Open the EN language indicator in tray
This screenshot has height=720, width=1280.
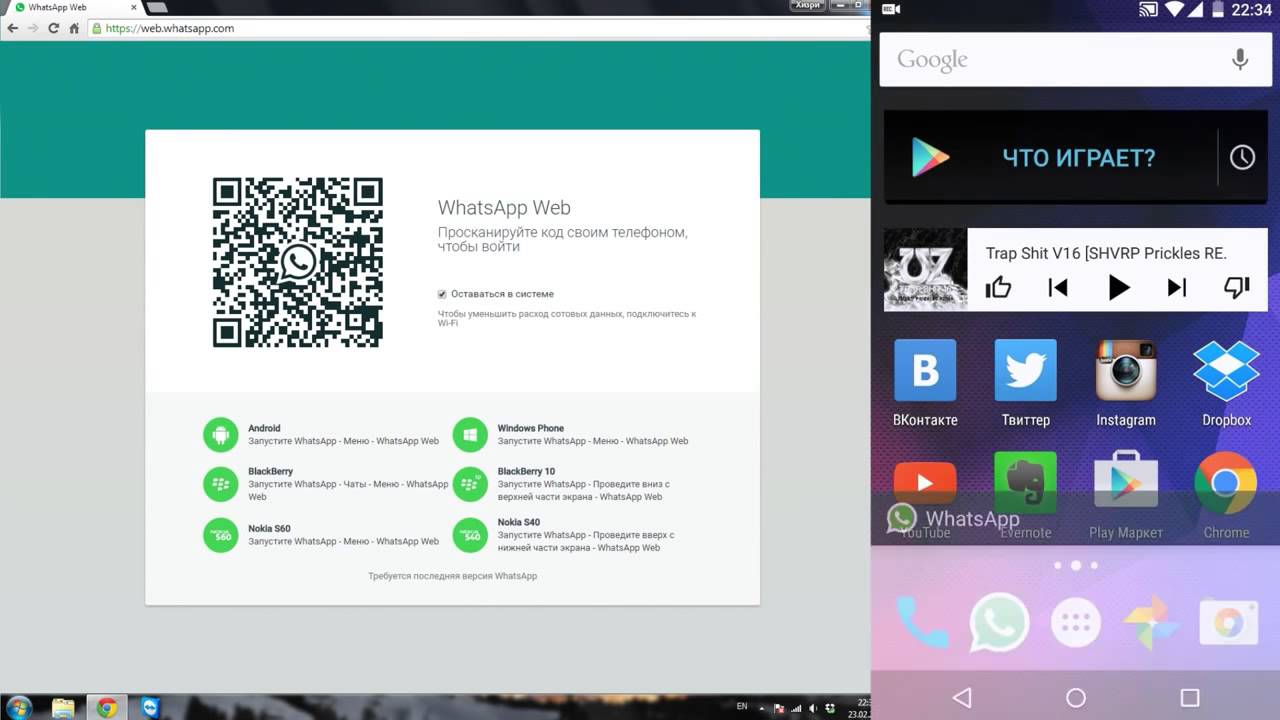[x=742, y=706]
